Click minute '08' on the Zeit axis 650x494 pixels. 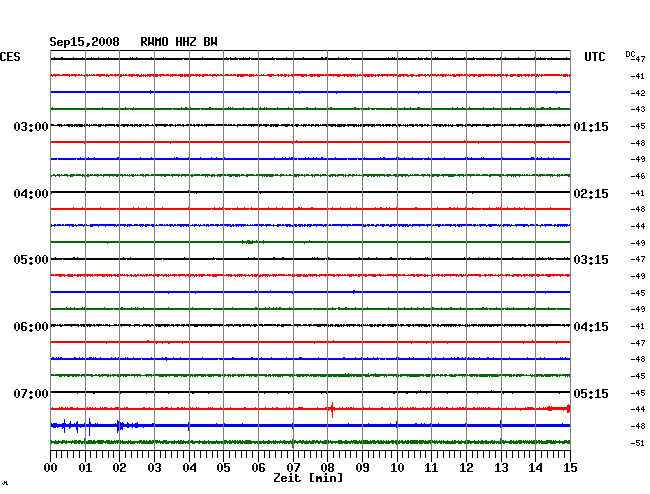click(327, 468)
